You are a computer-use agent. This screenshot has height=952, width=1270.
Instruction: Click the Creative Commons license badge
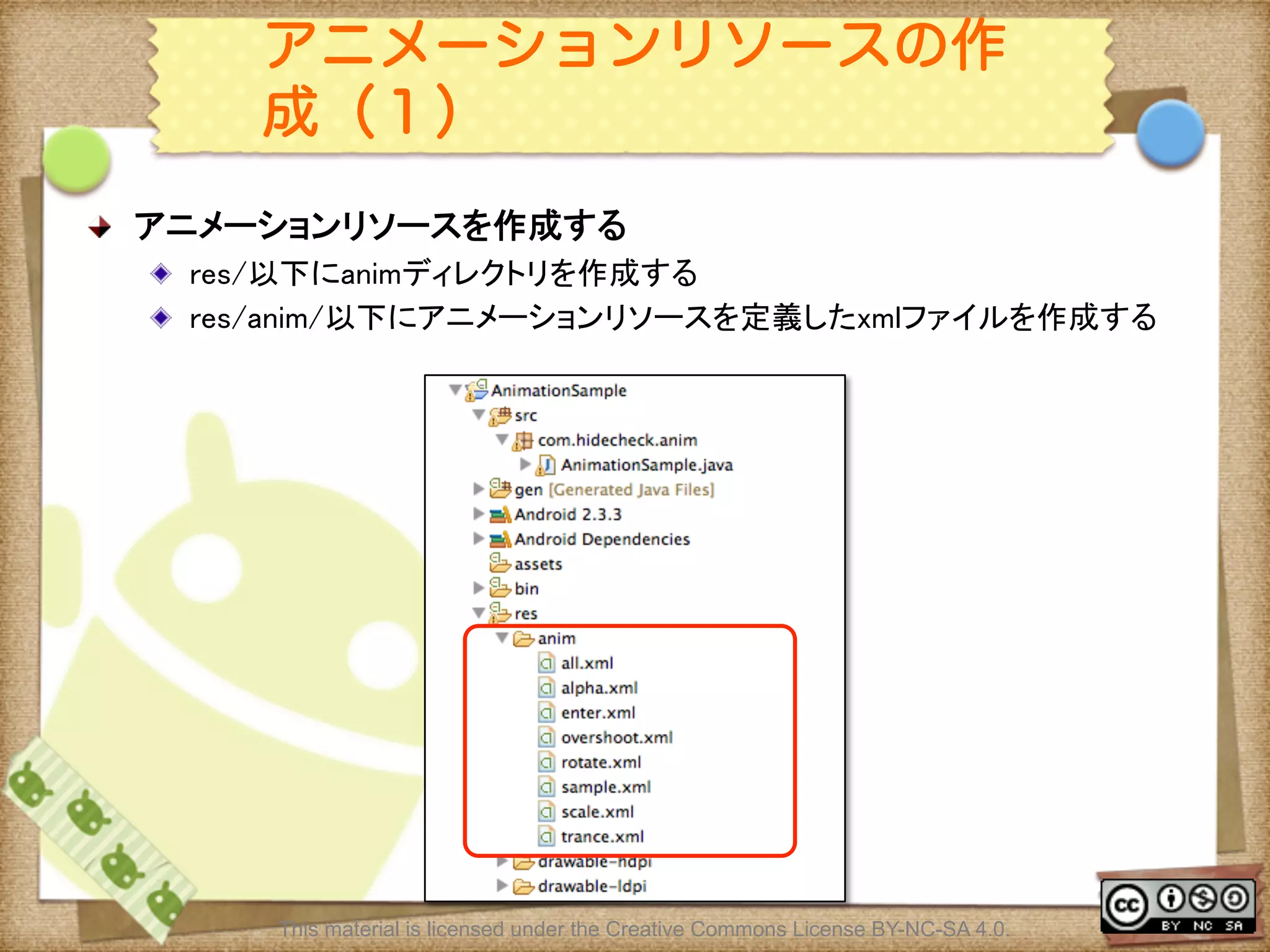tap(1177, 906)
